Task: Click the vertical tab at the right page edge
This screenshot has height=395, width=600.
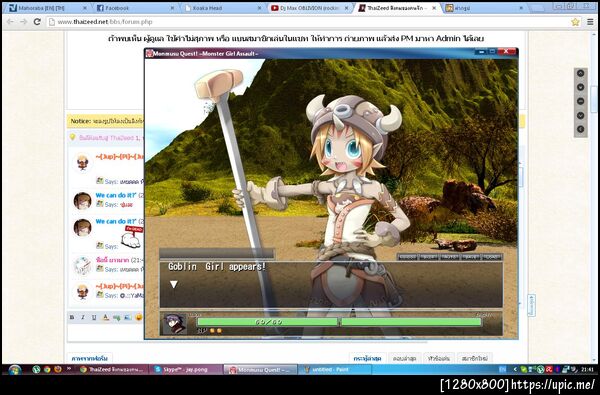Action: pyautogui.click(x=532, y=305)
